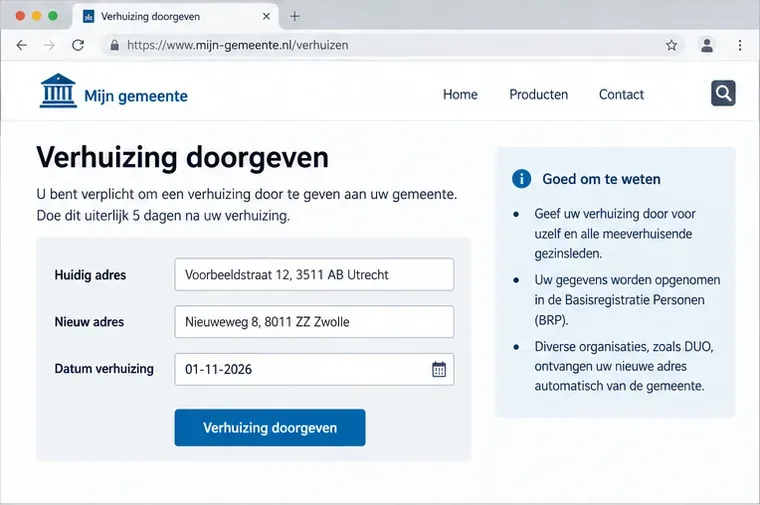Image resolution: width=760 pixels, height=505 pixels.
Task: Click the bullet mentioning DUO organisaties
Action: (x=624, y=366)
